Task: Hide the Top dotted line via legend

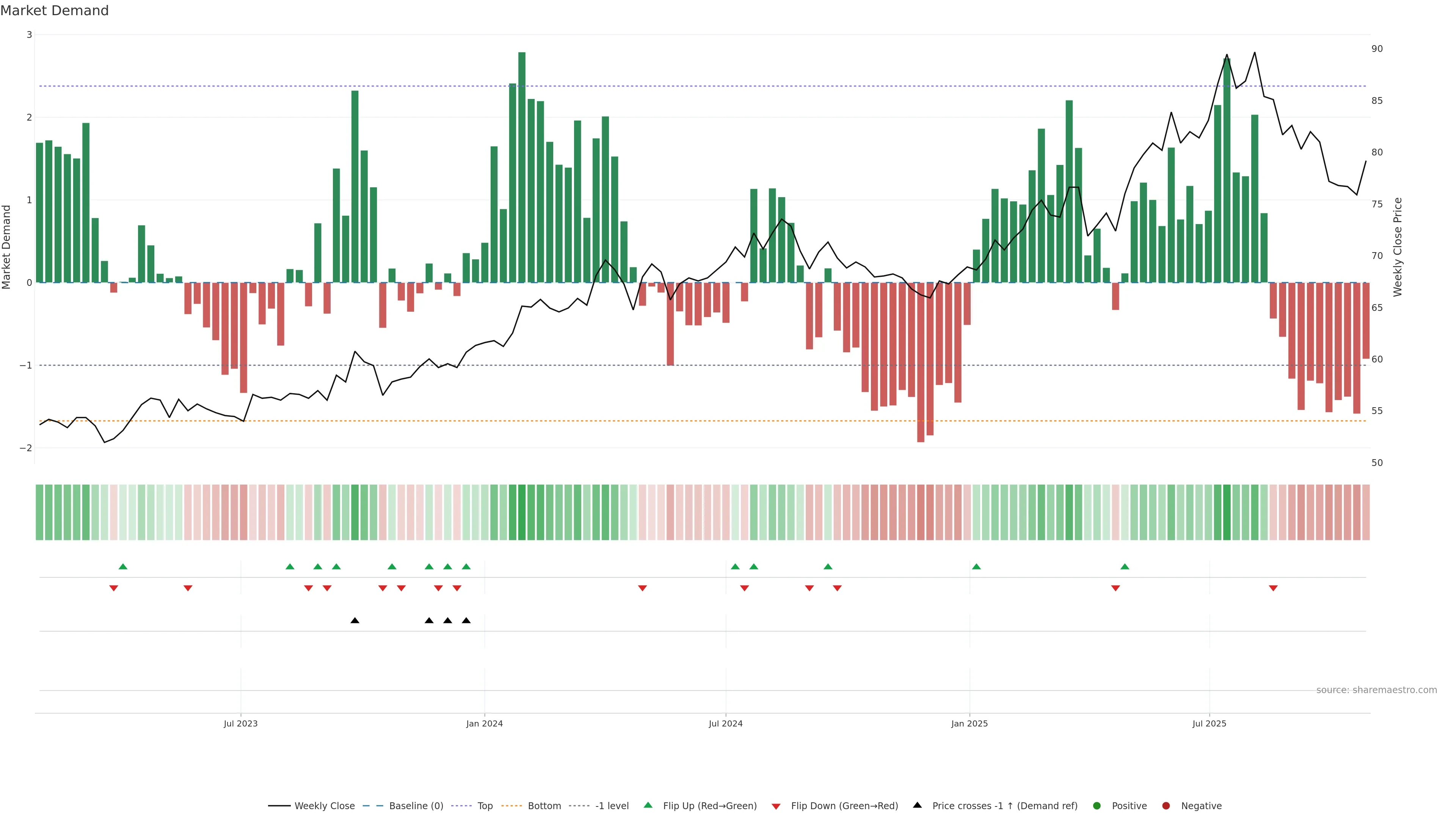Action: pos(485,806)
